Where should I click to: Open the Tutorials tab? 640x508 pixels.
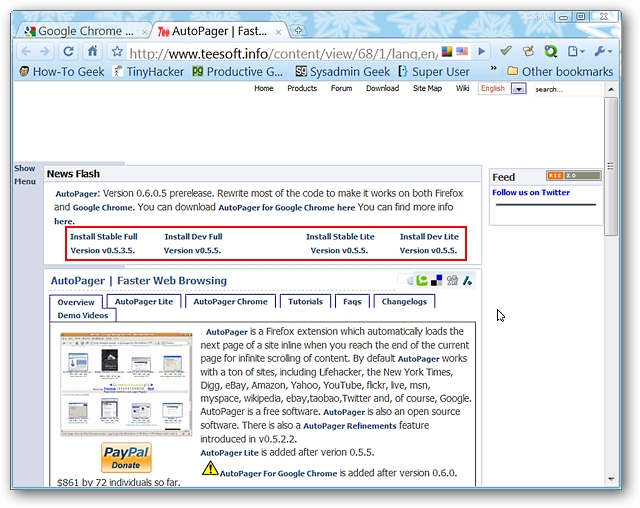(x=305, y=302)
